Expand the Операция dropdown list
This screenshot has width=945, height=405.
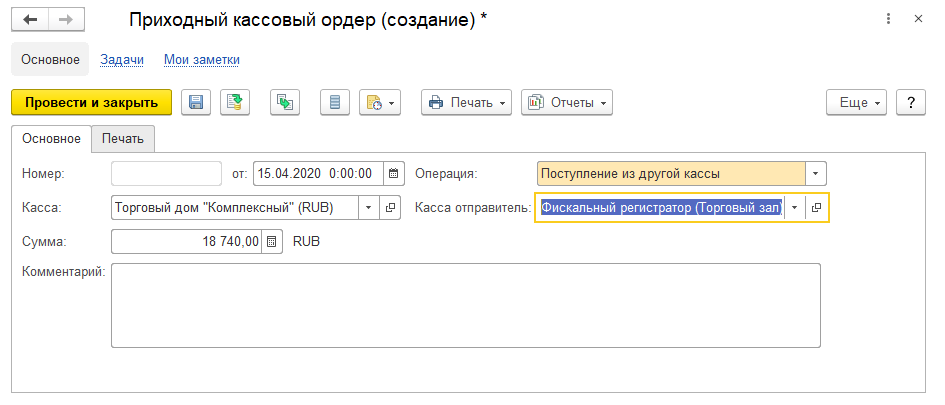[816, 173]
